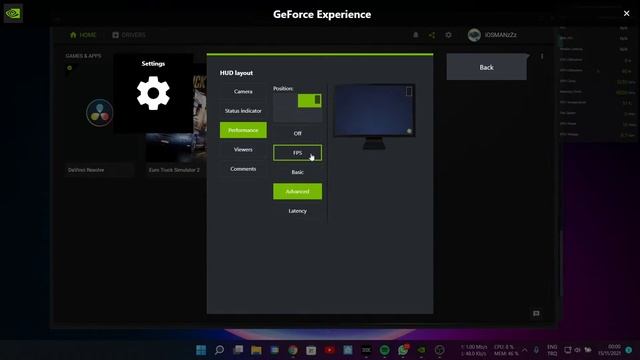Open the gear settings icon in the GeForce header
Screen dimensions: 640x360
click(448, 35)
